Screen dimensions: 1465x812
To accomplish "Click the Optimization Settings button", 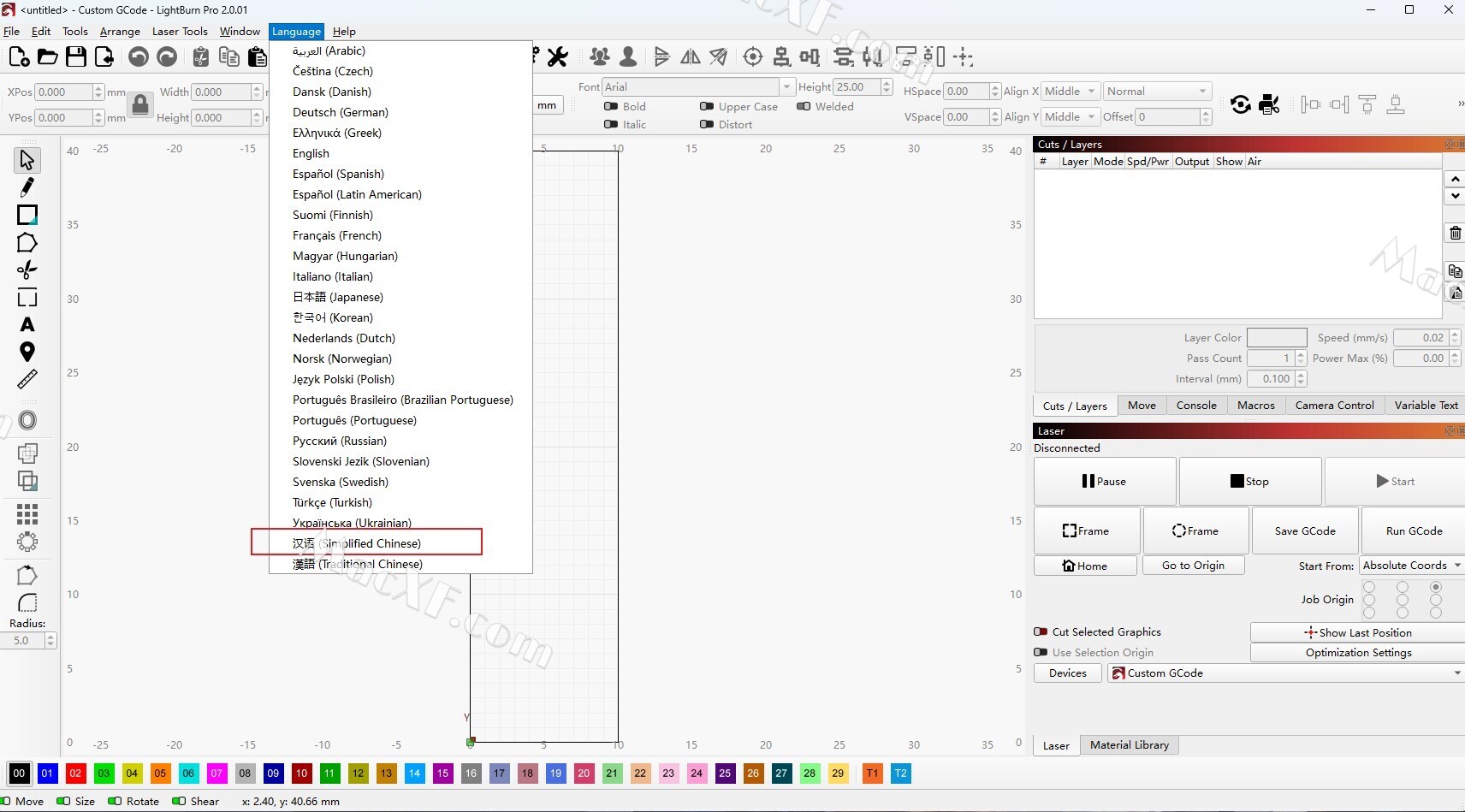I will (1358, 653).
